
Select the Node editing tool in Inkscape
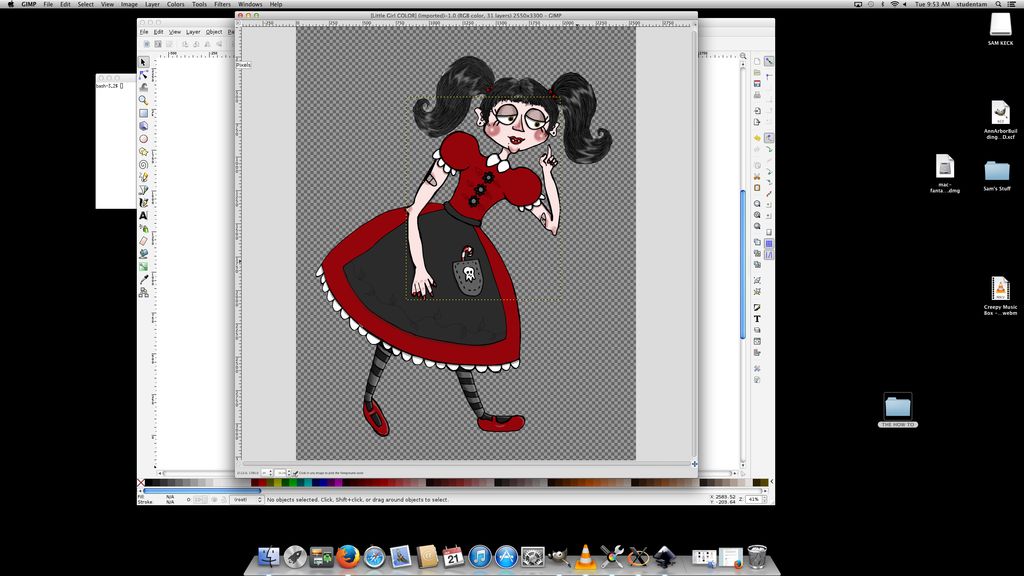click(142, 76)
